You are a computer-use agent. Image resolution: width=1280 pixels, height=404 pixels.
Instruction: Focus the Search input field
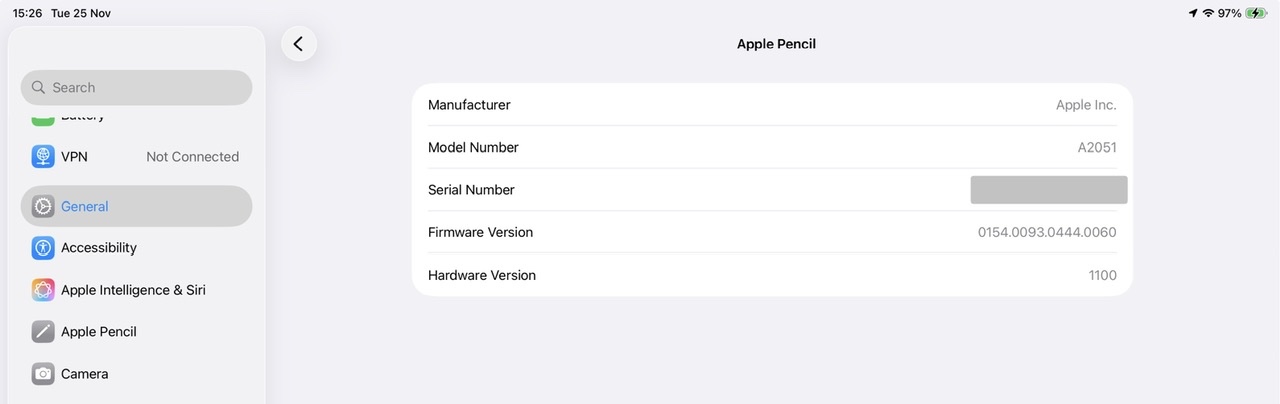pos(140,88)
